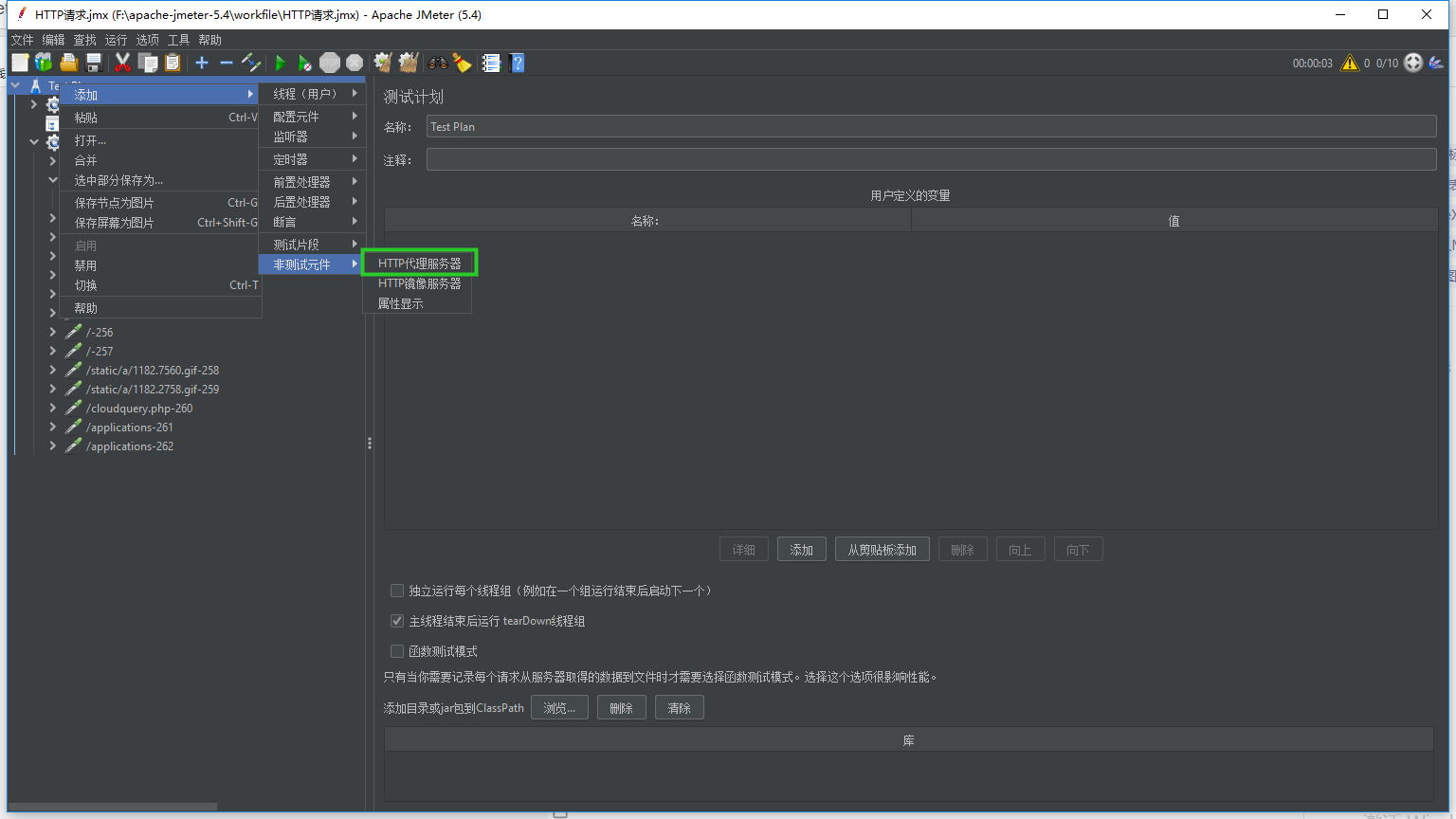Click the Copy toolbar icon
Screen dimensions: 1456x819
(x=148, y=63)
